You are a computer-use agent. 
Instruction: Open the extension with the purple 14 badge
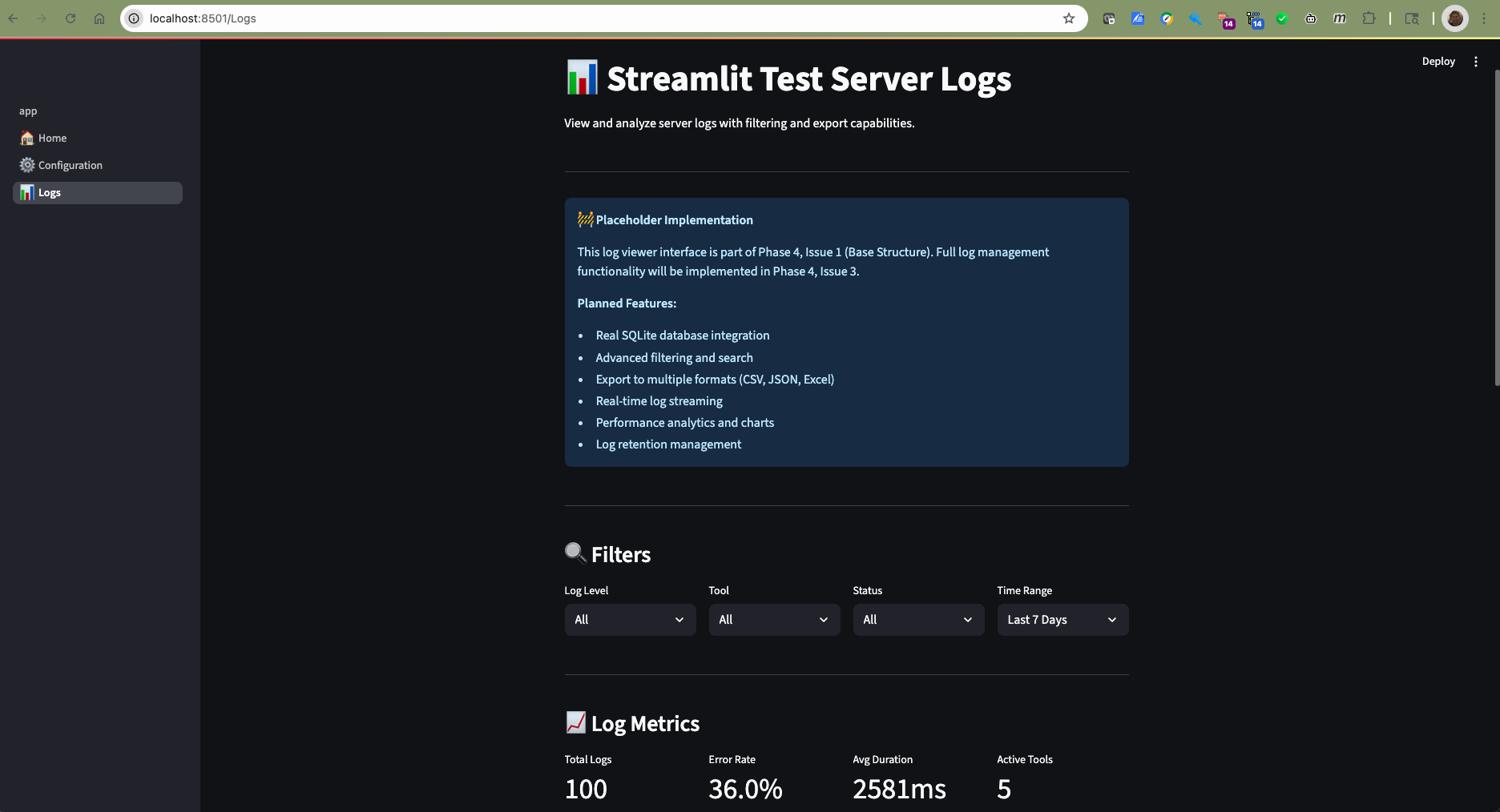[1225, 18]
